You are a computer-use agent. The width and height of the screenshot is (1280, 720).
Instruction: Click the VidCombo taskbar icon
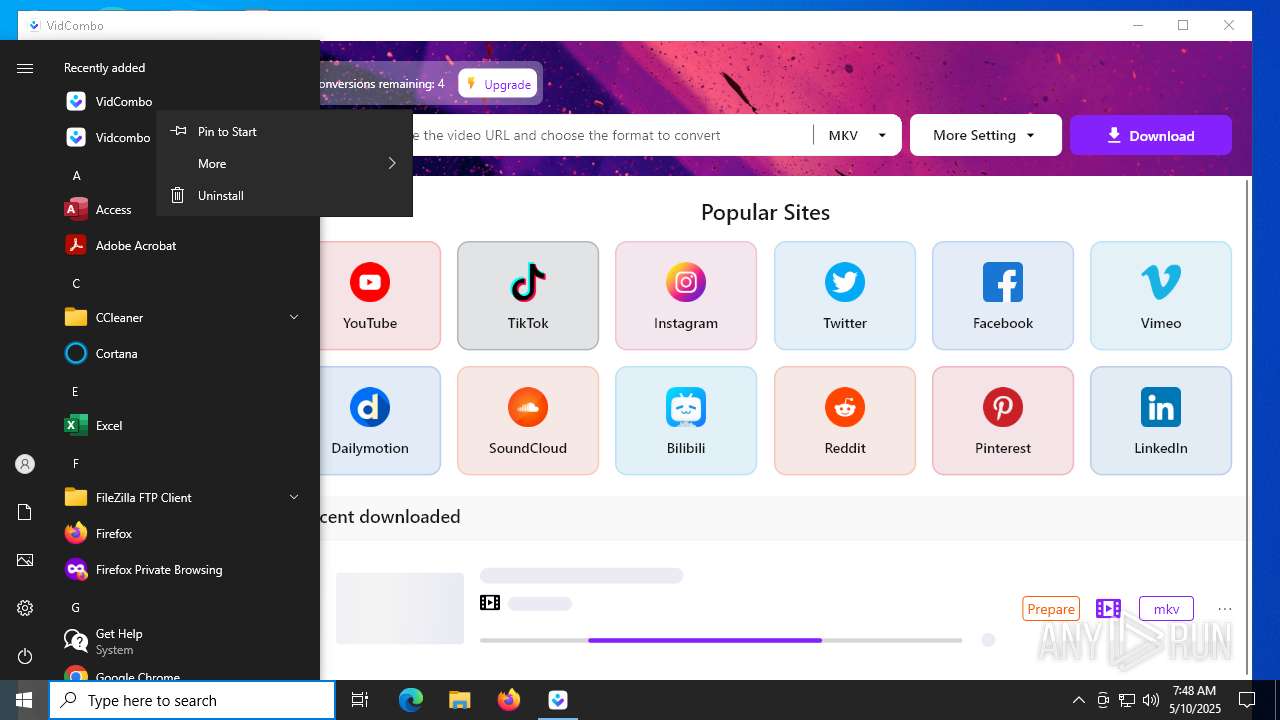click(558, 700)
